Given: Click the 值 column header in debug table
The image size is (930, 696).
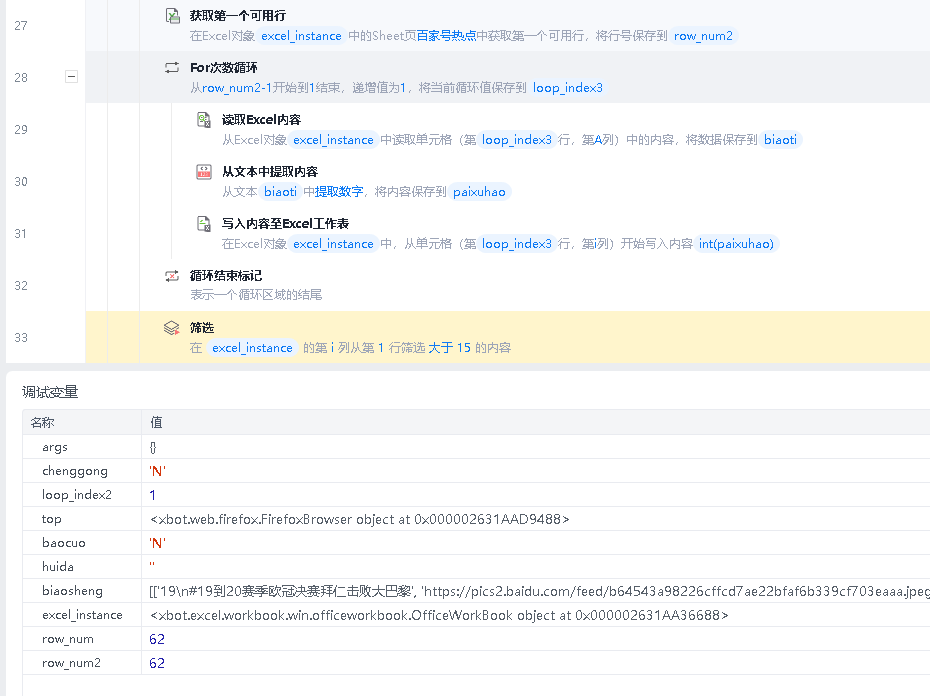Looking at the screenshot, I should [x=156, y=423].
